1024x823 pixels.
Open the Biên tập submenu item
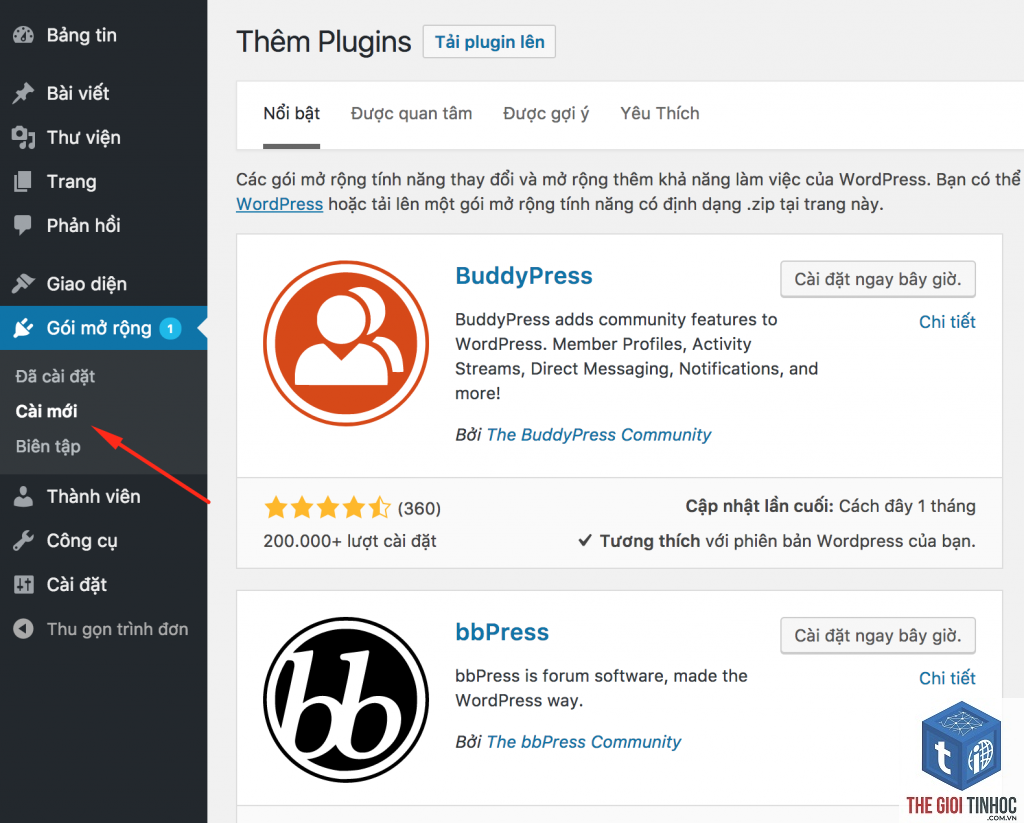[48, 447]
